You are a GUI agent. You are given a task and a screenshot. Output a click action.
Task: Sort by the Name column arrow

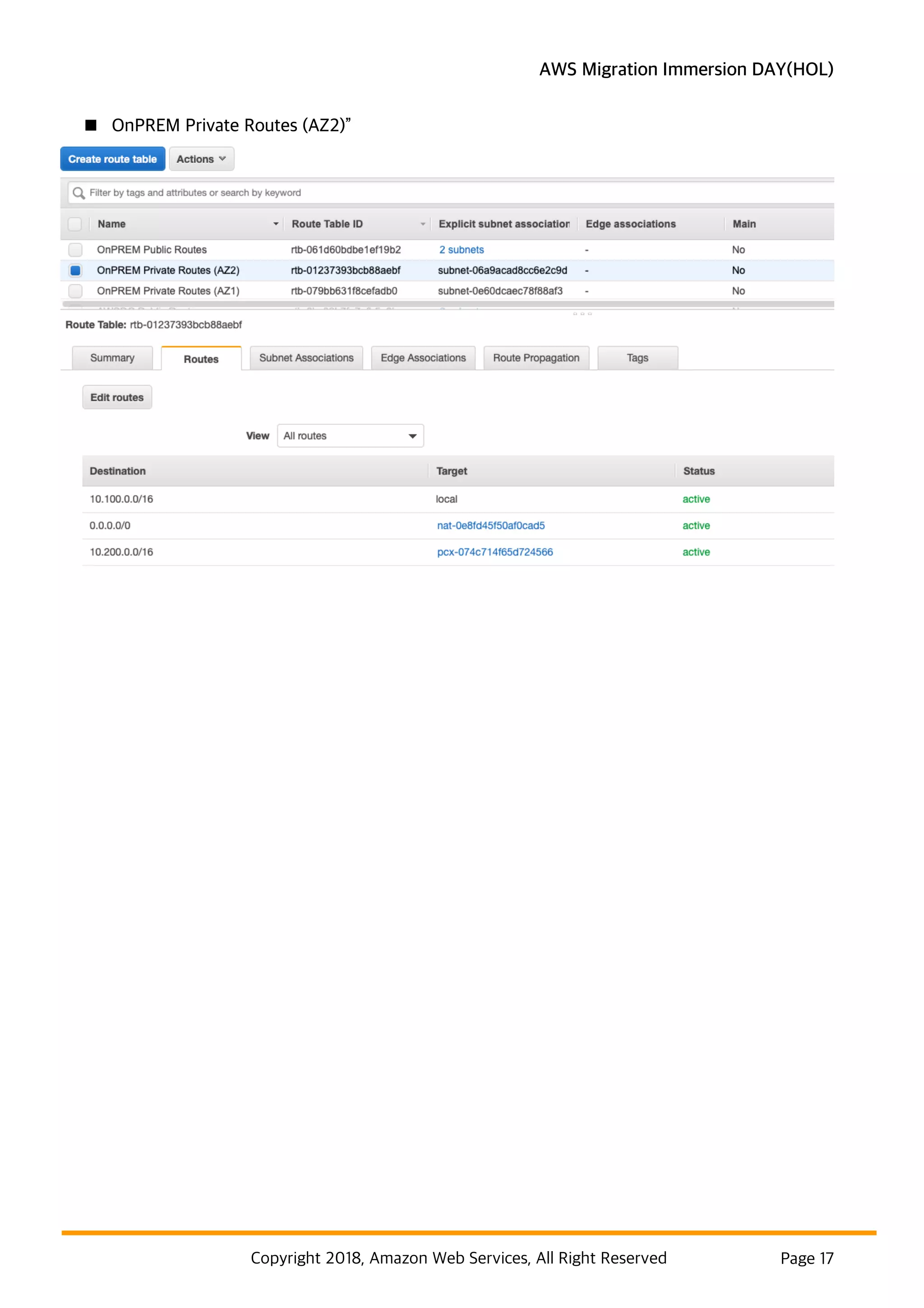[x=276, y=224]
